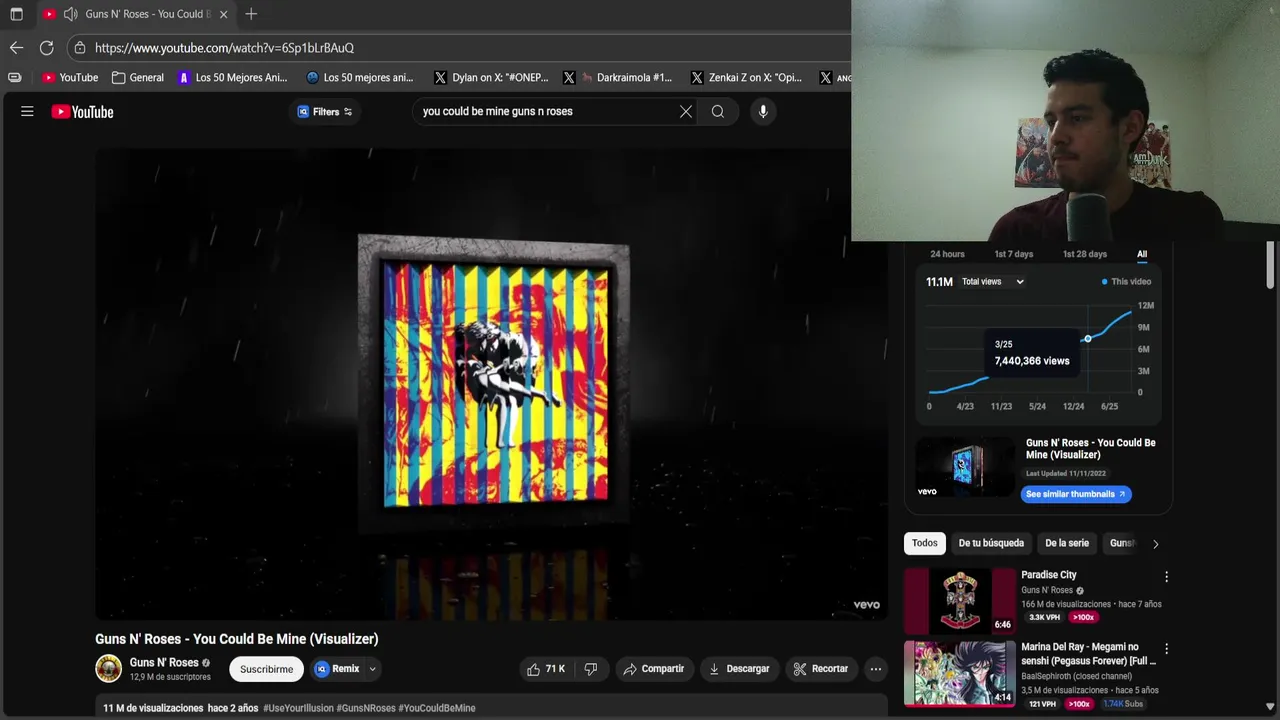This screenshot has height=720, width=1280.
Task: Dislike the video with the thumbs-down icon
Action: coord(591,669)
